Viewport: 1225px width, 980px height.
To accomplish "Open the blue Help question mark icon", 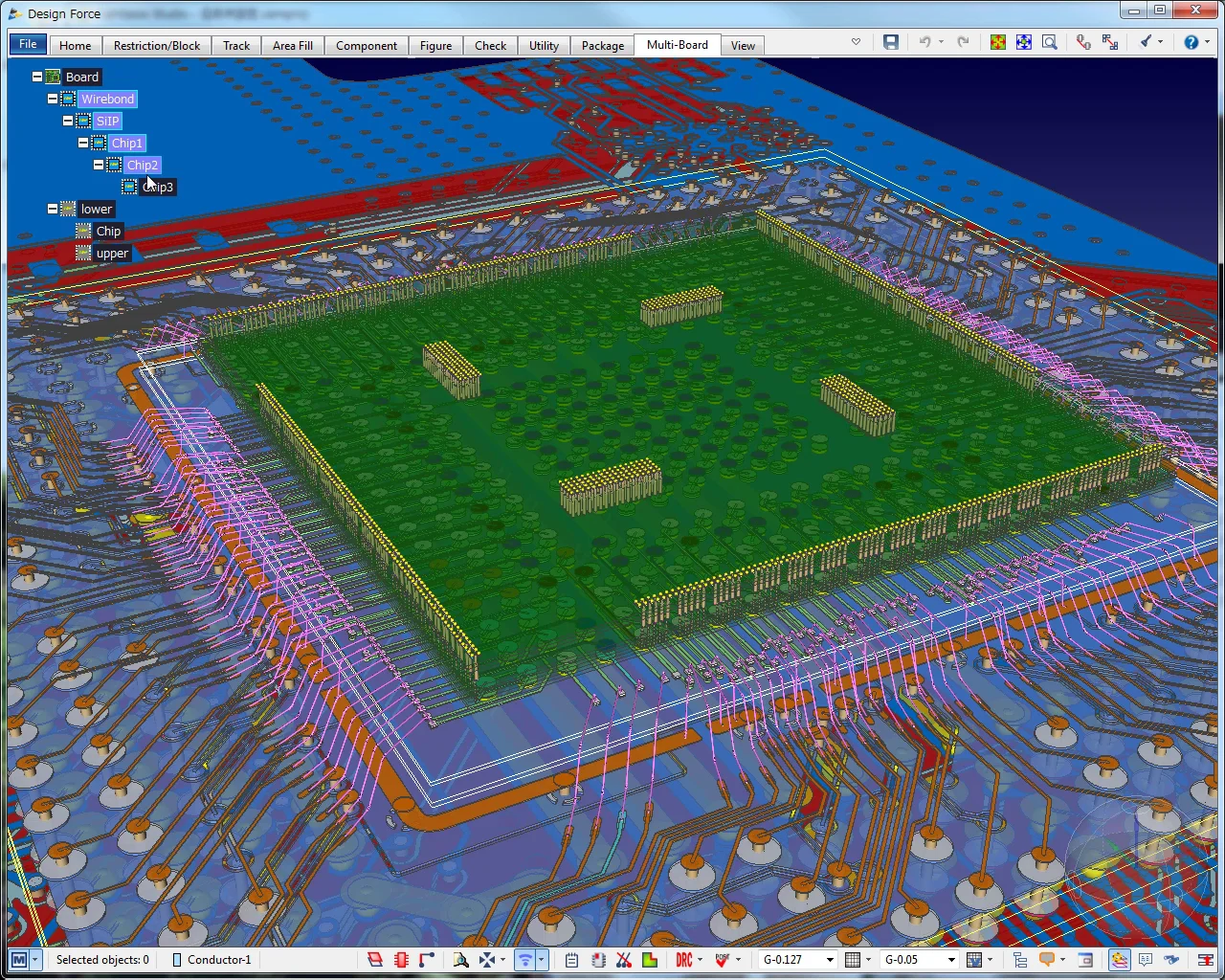I will (1192, 42).
